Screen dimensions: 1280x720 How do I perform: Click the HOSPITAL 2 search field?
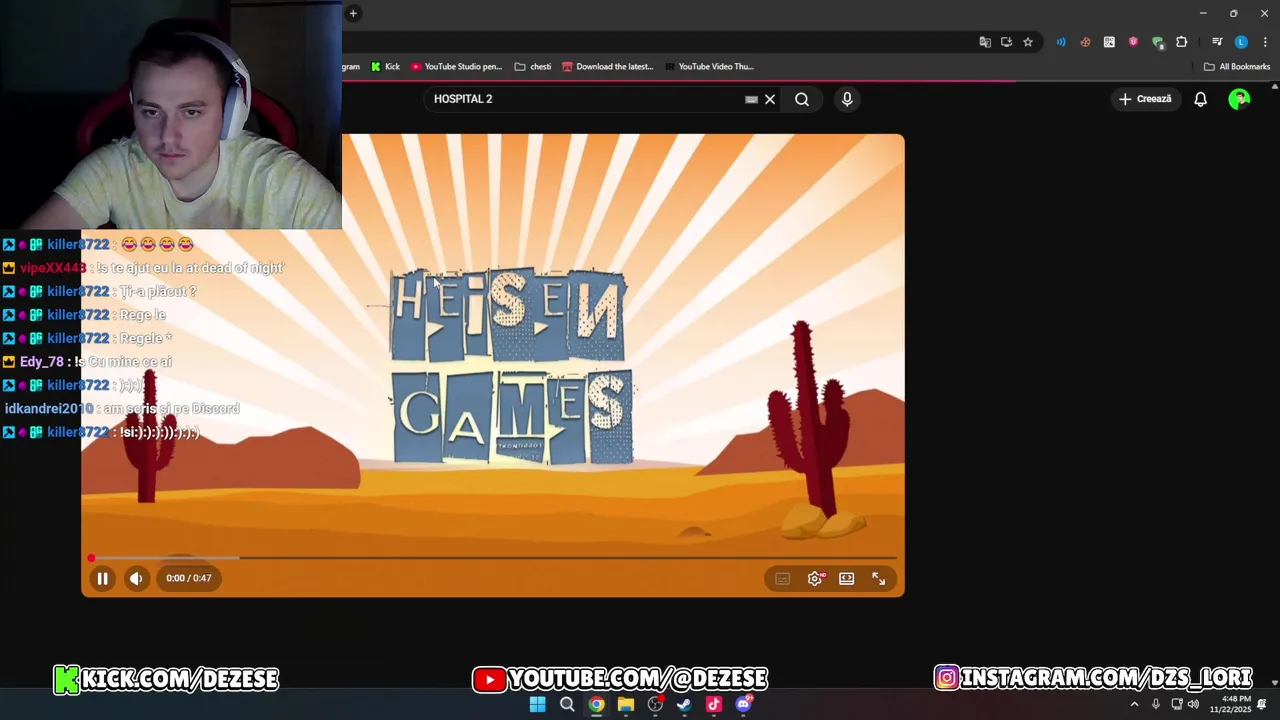pyautogui.click(x=585, y=99)
